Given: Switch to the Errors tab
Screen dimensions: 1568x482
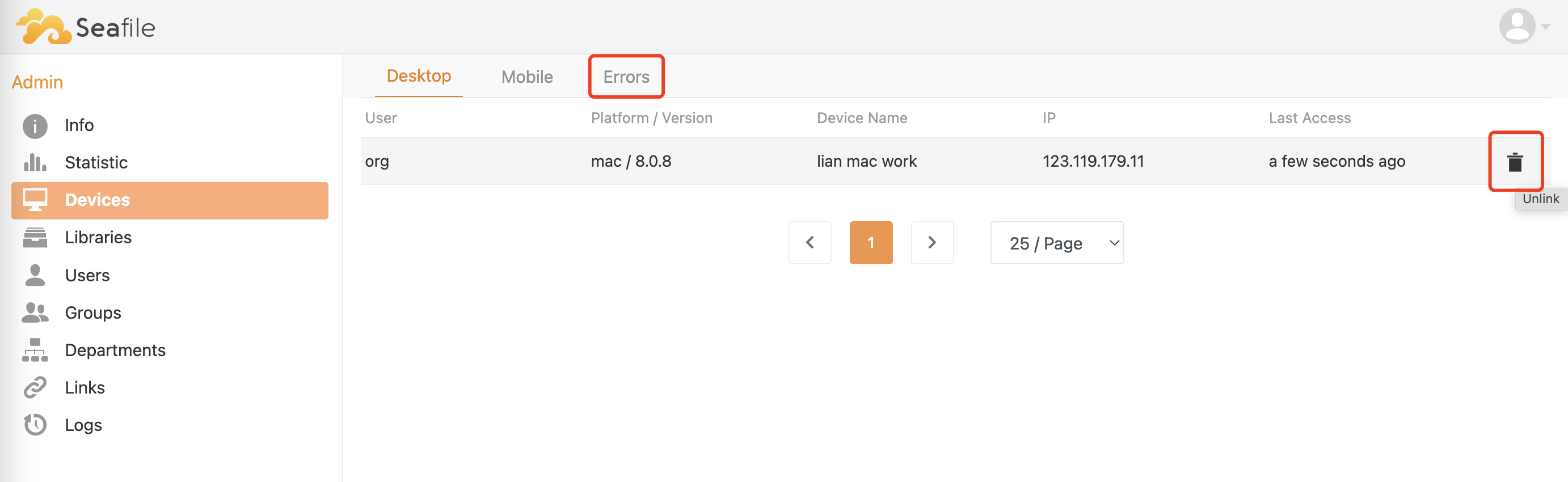Looking at the screenshot, I should pyautogui.click(x=626, y=77).
